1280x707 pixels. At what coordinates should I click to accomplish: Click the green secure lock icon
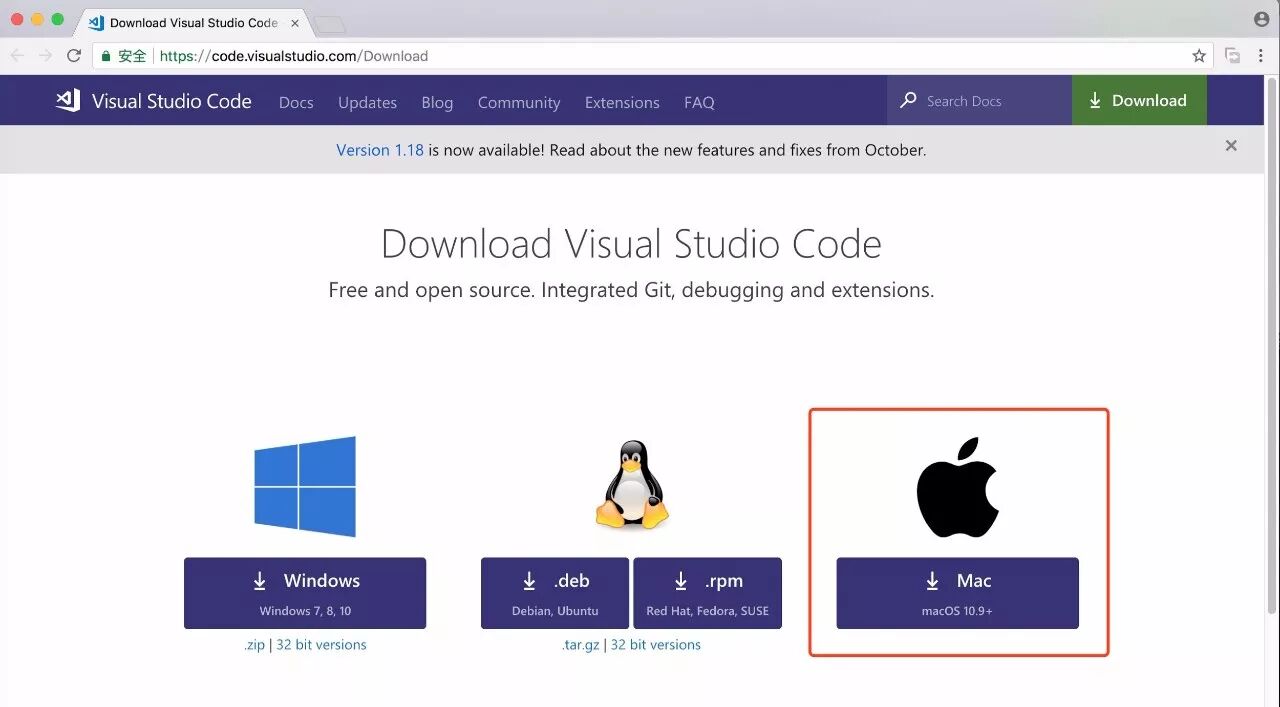pos(106,56)
